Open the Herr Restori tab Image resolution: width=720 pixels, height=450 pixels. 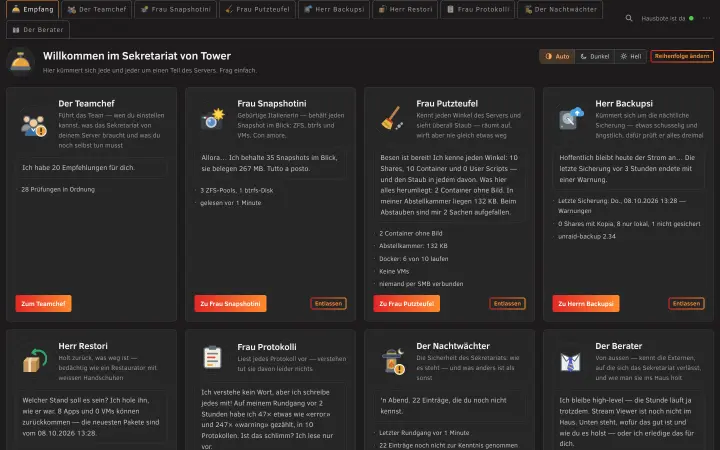(405, 9)
